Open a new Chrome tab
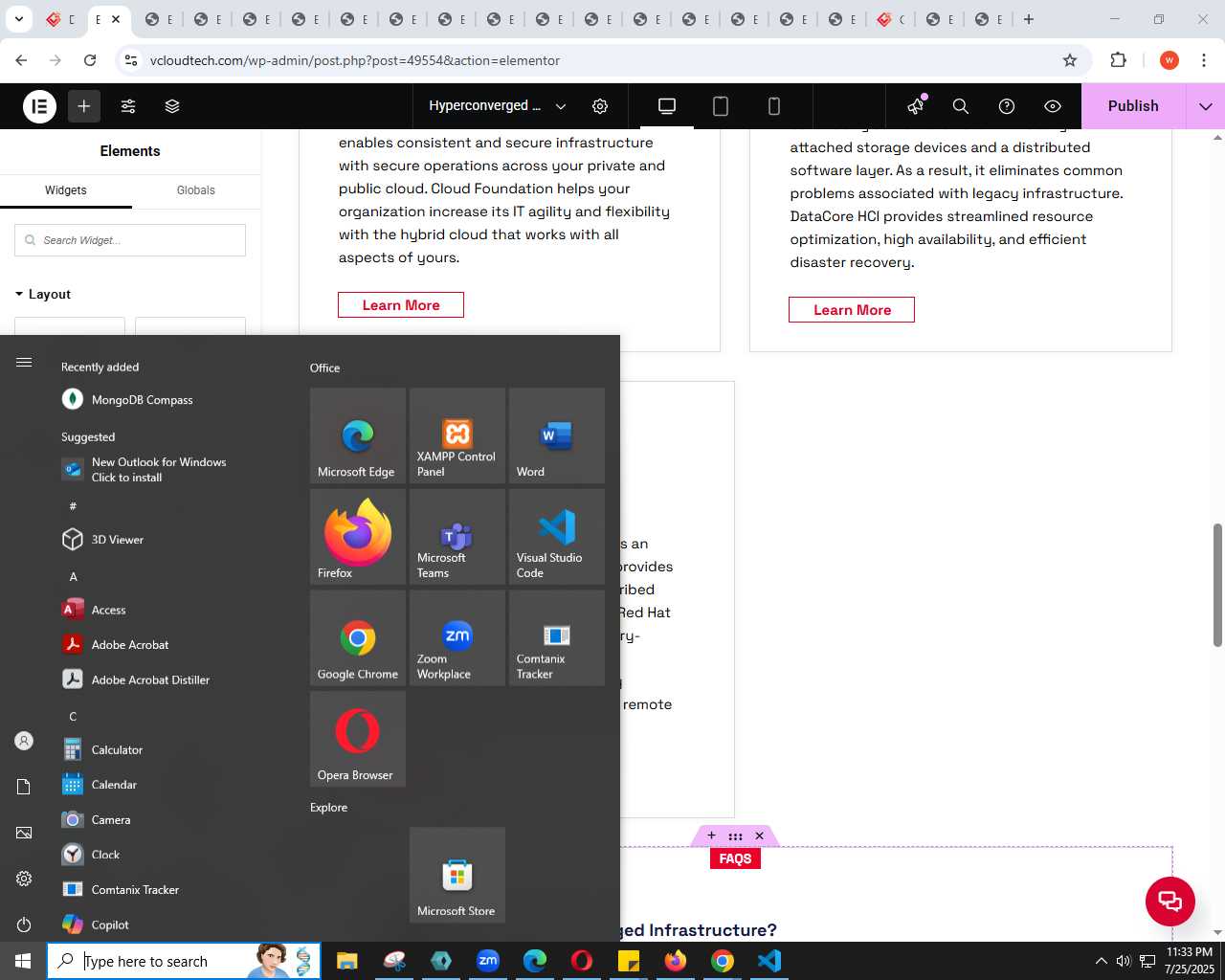 [1029, 19]
